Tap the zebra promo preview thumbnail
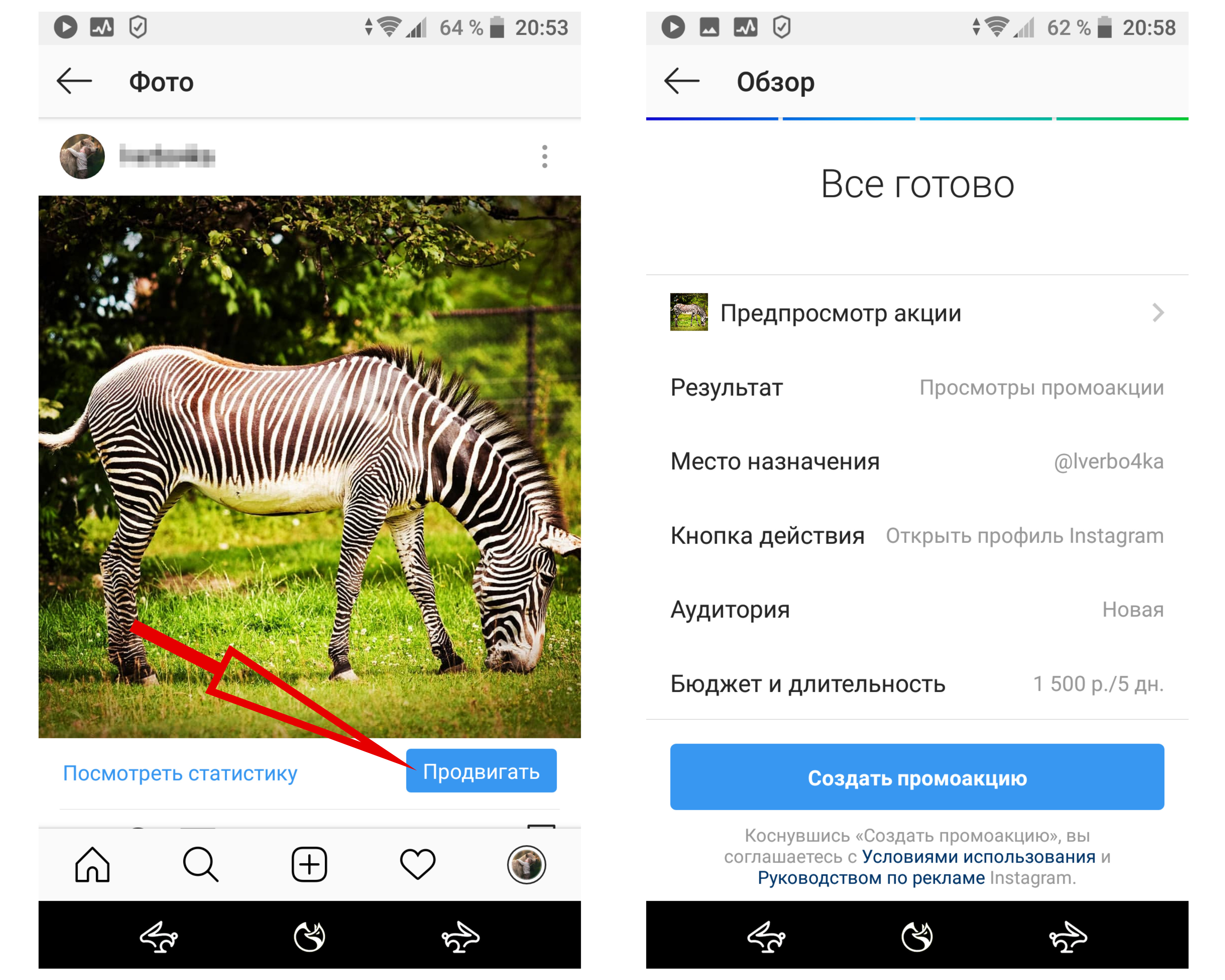1225x980 pixels. [x=689, y=312]
